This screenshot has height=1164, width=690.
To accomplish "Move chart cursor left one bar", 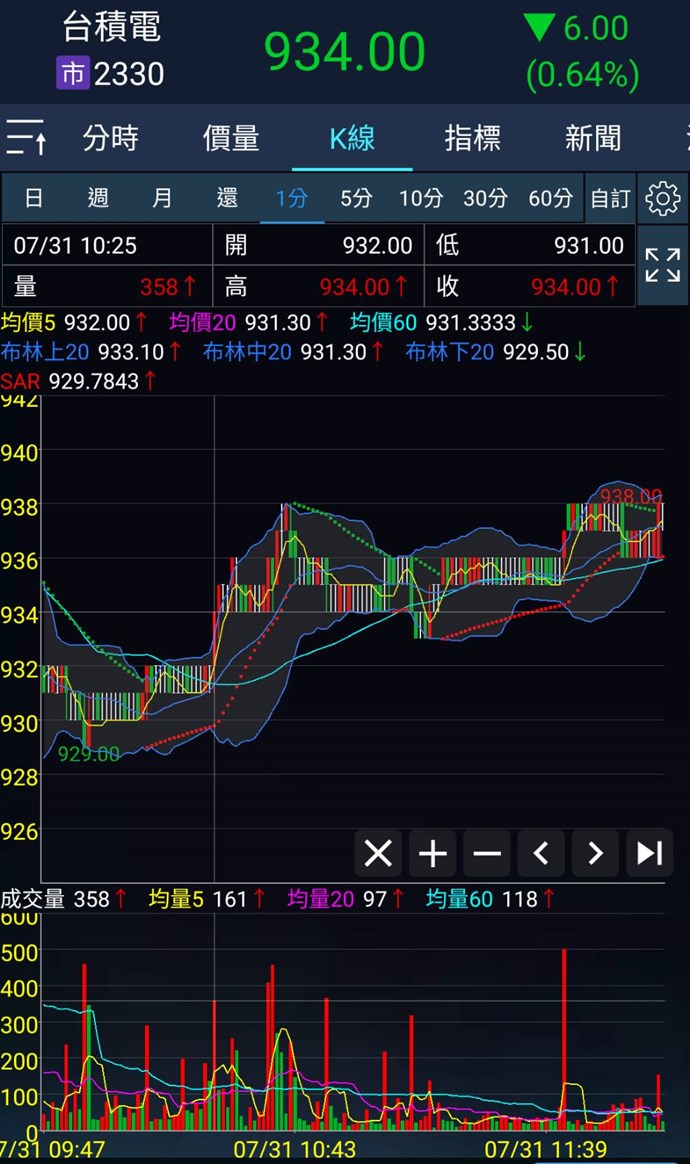I will [541, 853].
